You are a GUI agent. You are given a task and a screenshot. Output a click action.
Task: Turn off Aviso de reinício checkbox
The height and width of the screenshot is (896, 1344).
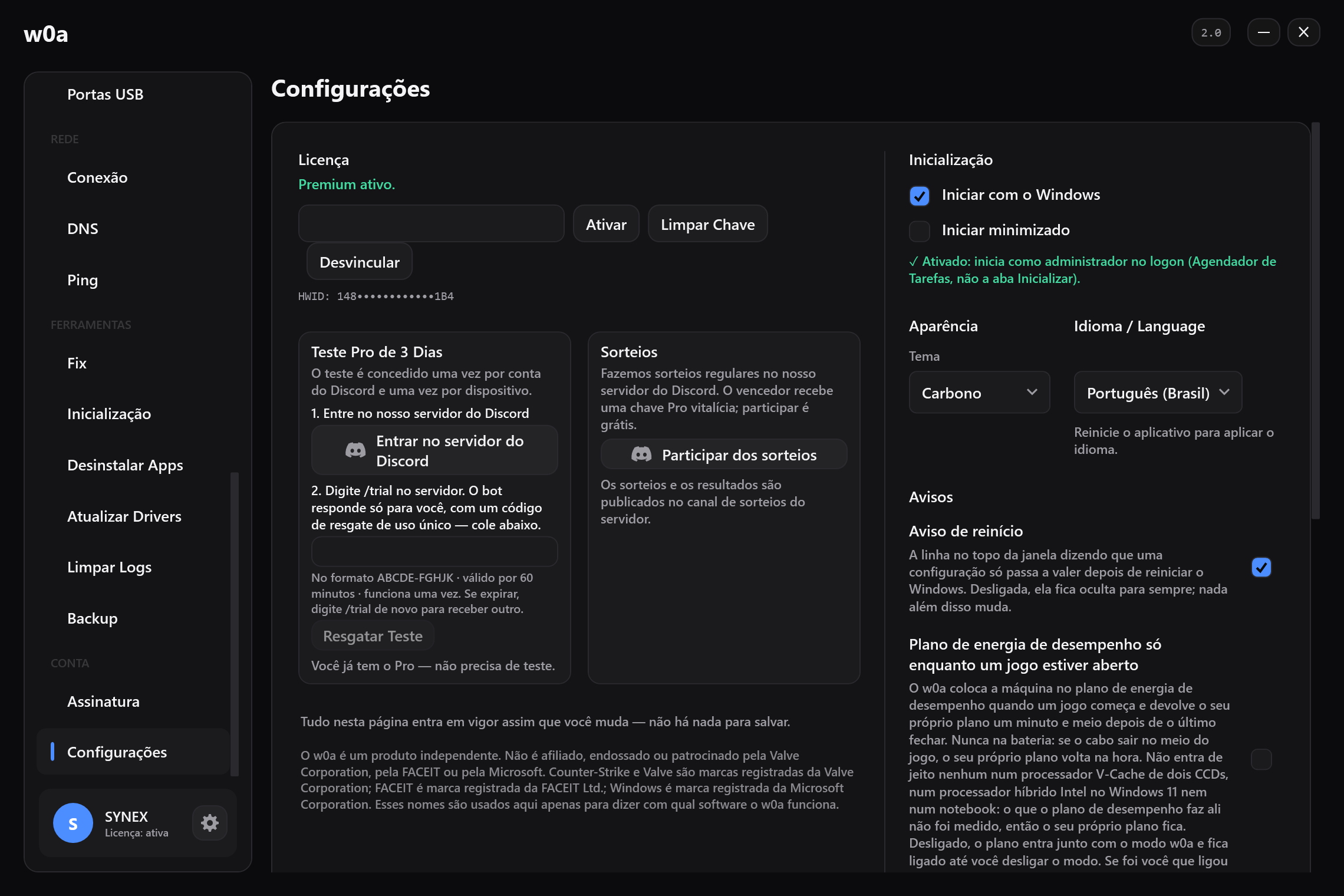pos(1261,568)
